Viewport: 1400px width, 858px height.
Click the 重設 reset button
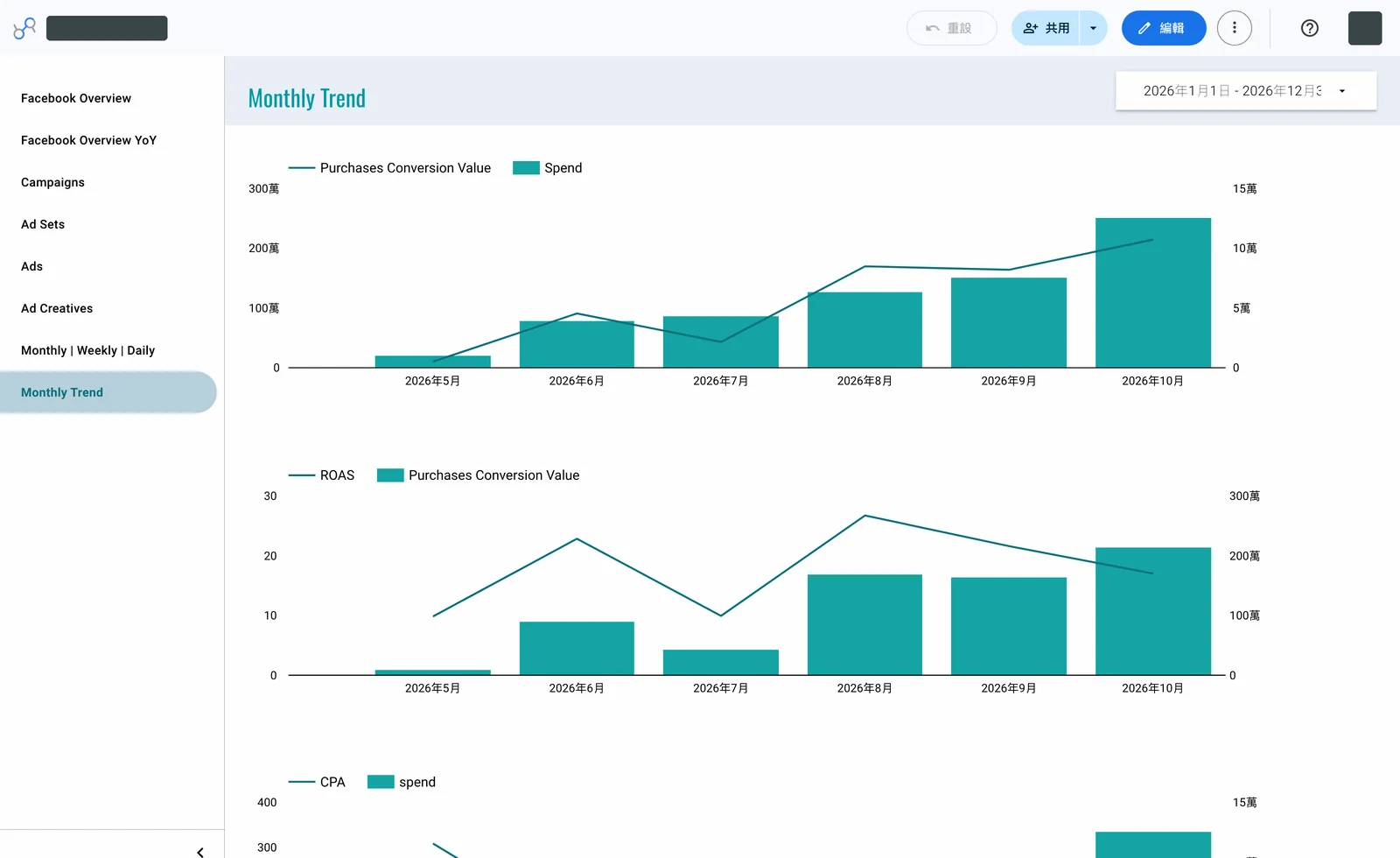[951, 28]
